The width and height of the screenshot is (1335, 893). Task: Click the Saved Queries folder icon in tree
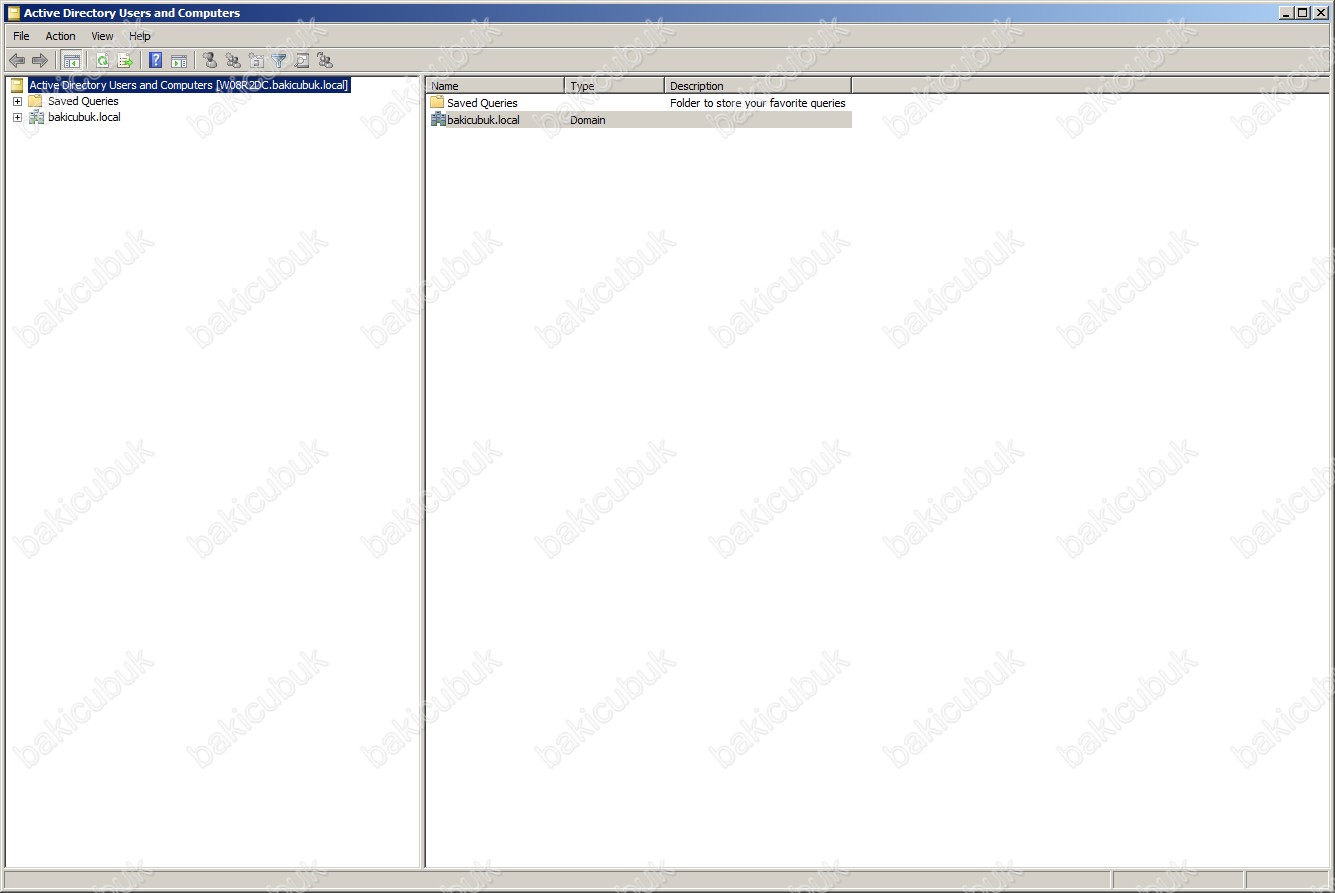coord(35,101)
